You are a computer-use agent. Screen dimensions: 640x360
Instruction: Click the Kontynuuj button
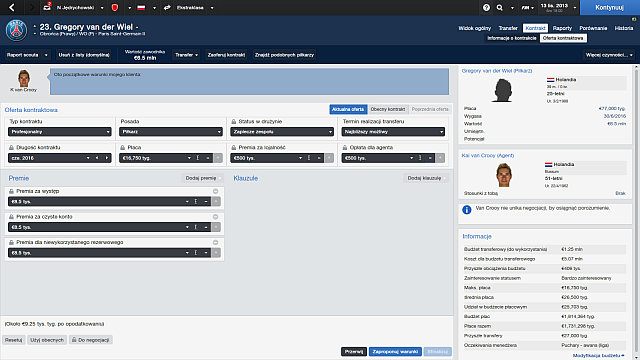[609, 7]
